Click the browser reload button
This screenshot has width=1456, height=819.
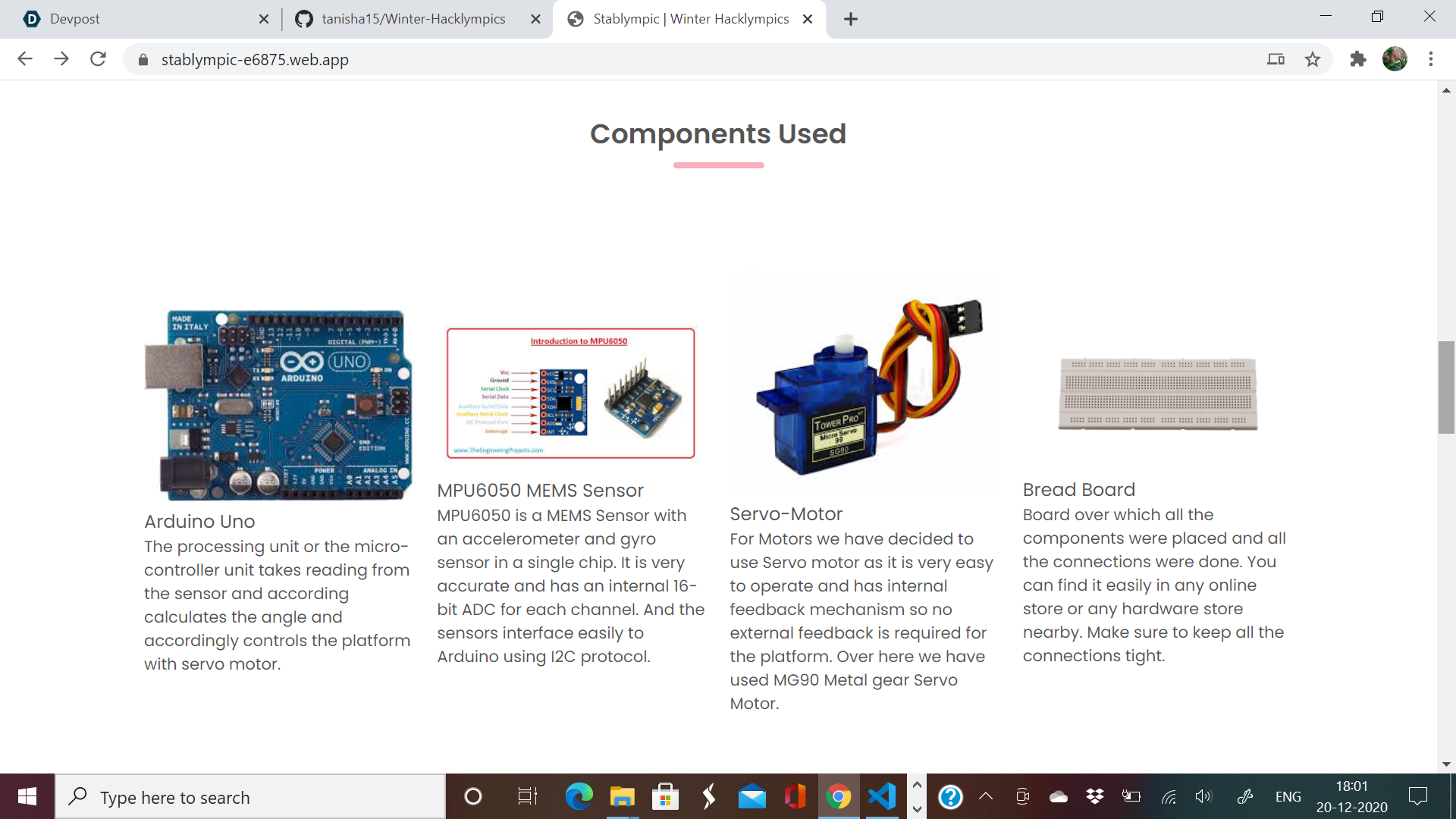tap(98, 59)
